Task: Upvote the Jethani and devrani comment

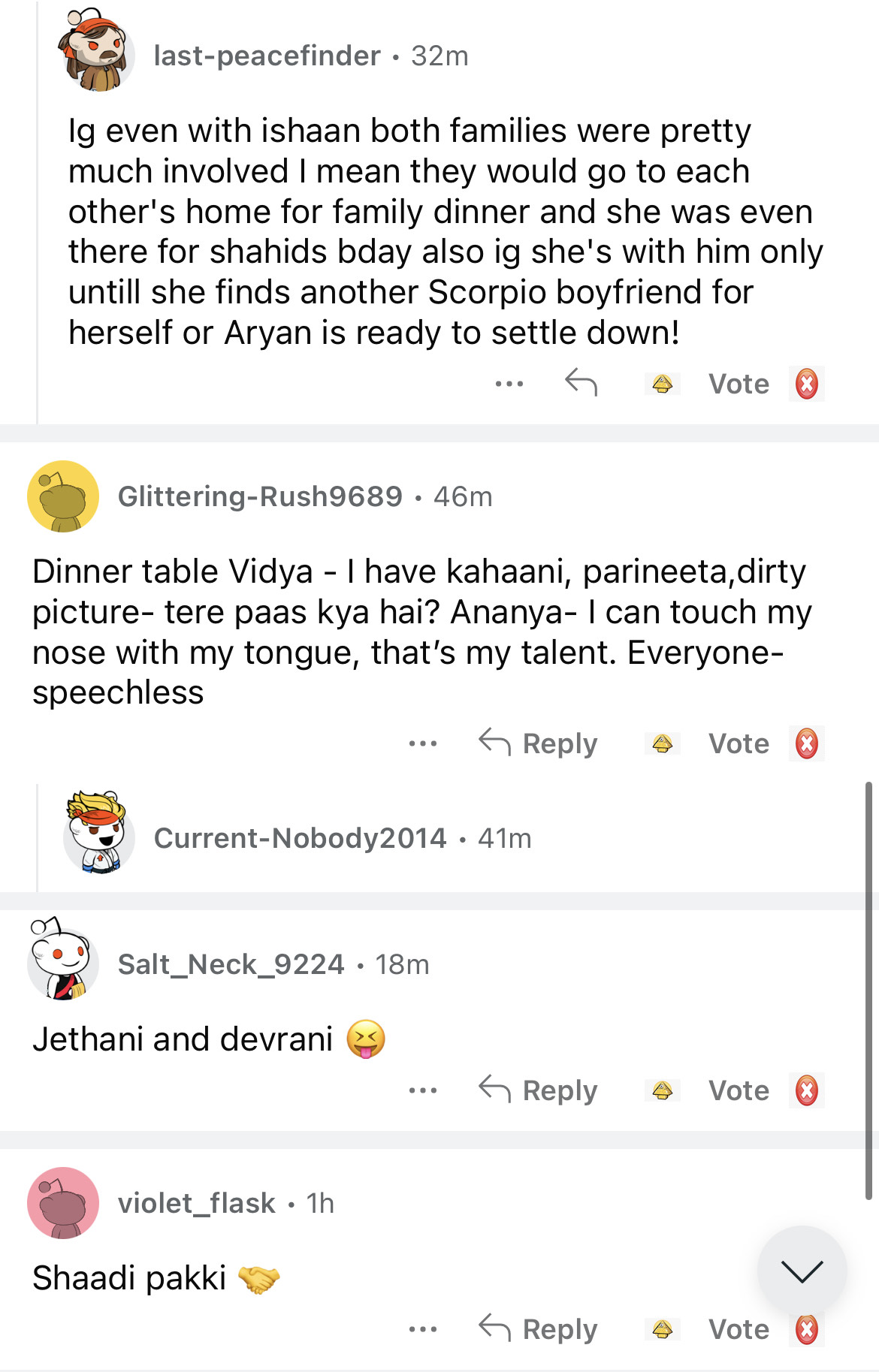Action: (662, 1090)
